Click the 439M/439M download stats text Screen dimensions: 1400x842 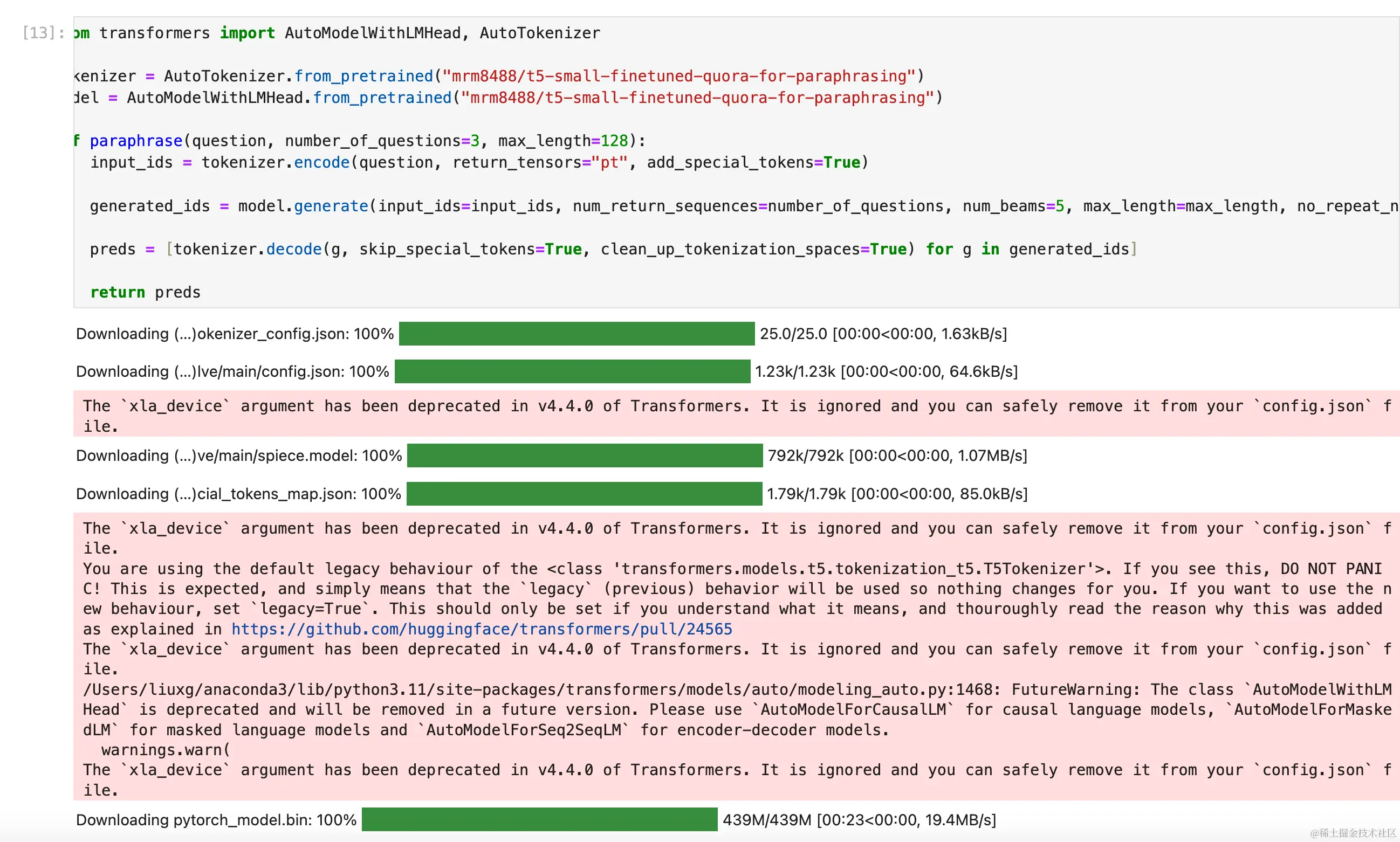859,820
